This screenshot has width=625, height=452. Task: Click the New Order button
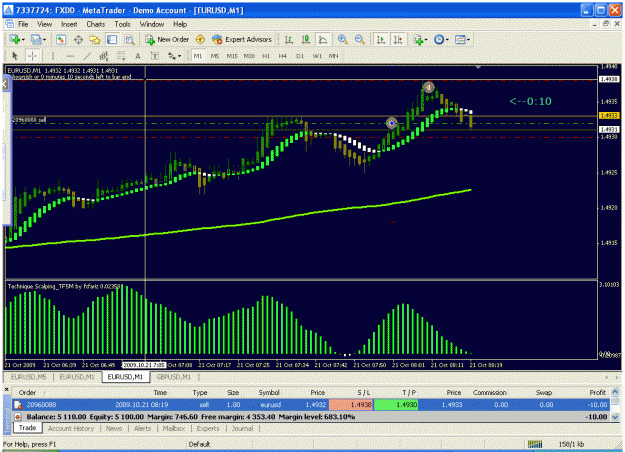coord(167,39)
